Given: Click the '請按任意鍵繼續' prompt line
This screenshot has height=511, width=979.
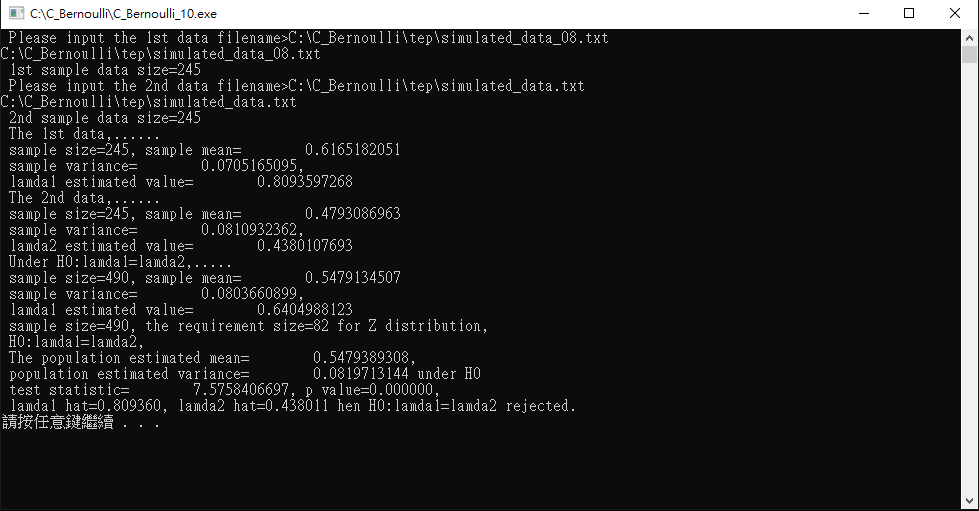Looking at the screenshot, I should (x=81, y=422).
